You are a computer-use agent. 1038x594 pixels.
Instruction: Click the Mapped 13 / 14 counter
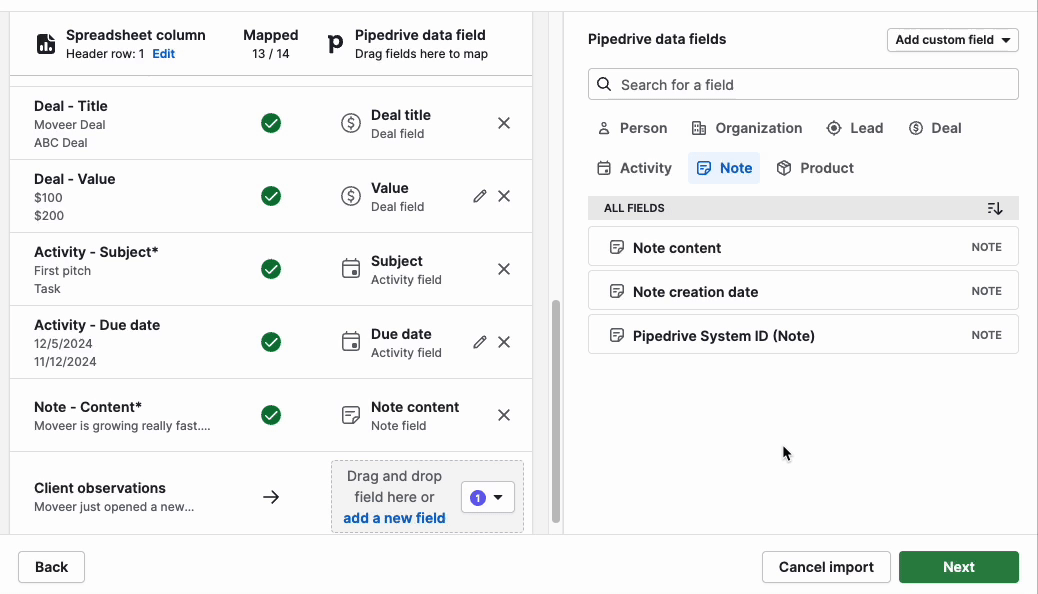point(271,44)
